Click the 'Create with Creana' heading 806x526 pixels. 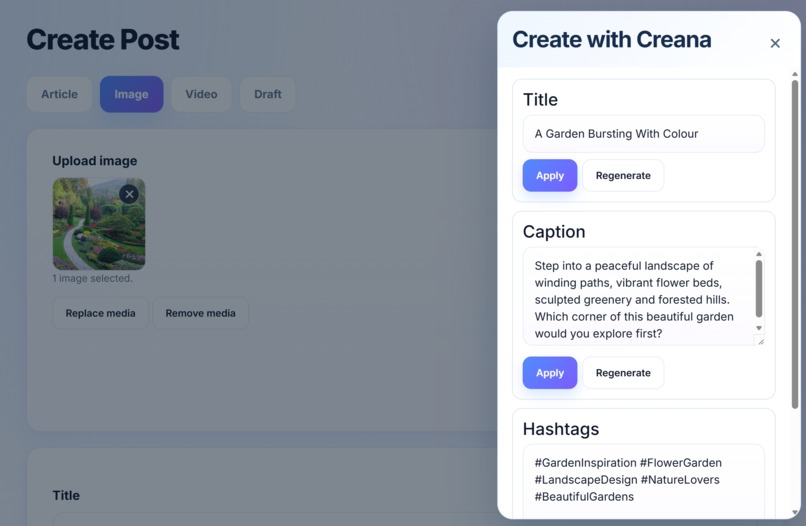[612, 40]
